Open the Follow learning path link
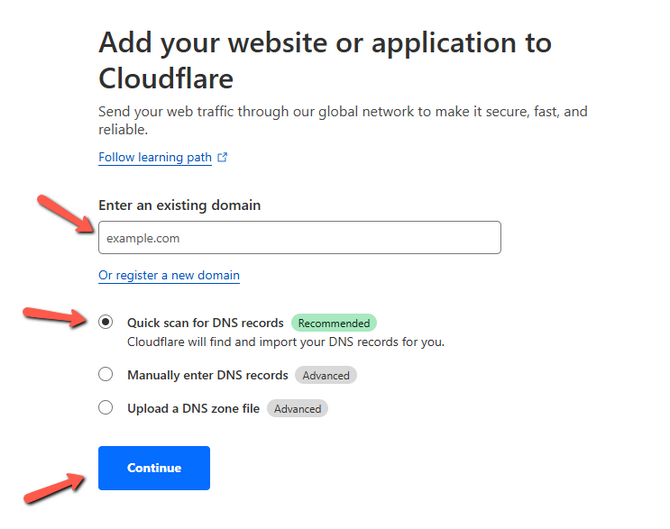The height and width of the screenshot is (529, 670). (155, 157)
